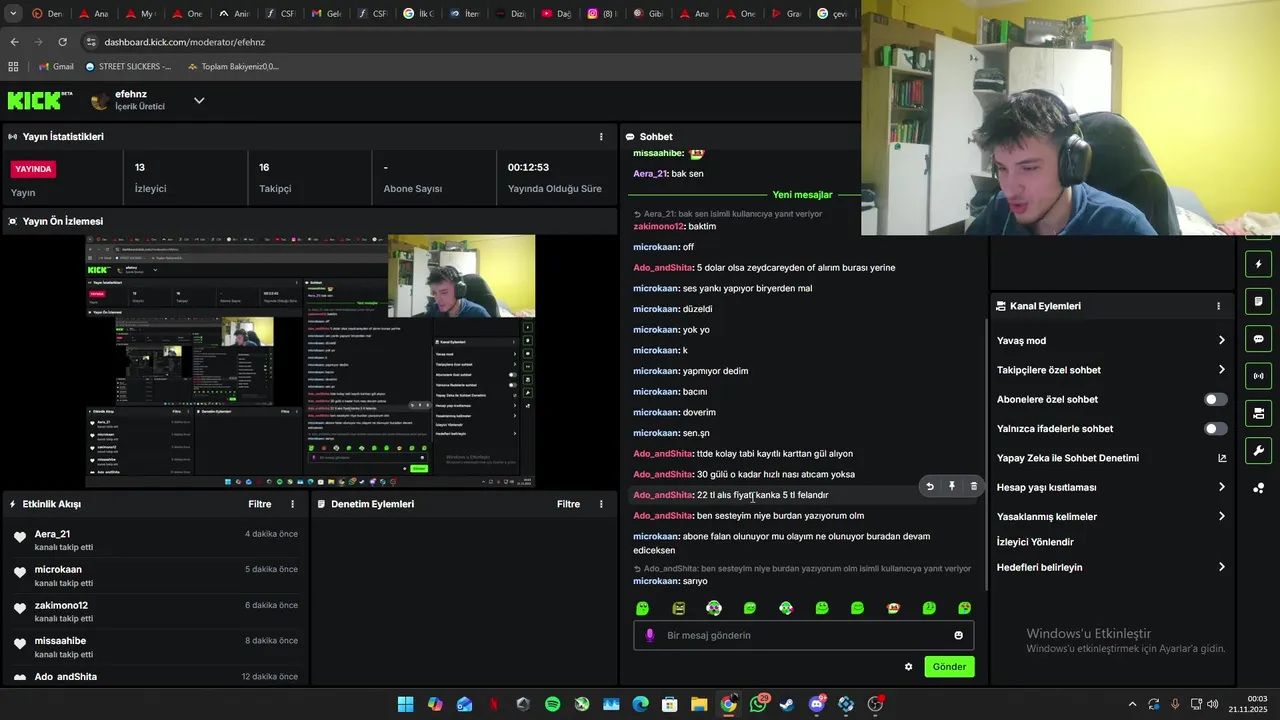Switch to the 'İlk G' Google browser tab
This screenshot has width=1280, height=720.
[419, 14]
